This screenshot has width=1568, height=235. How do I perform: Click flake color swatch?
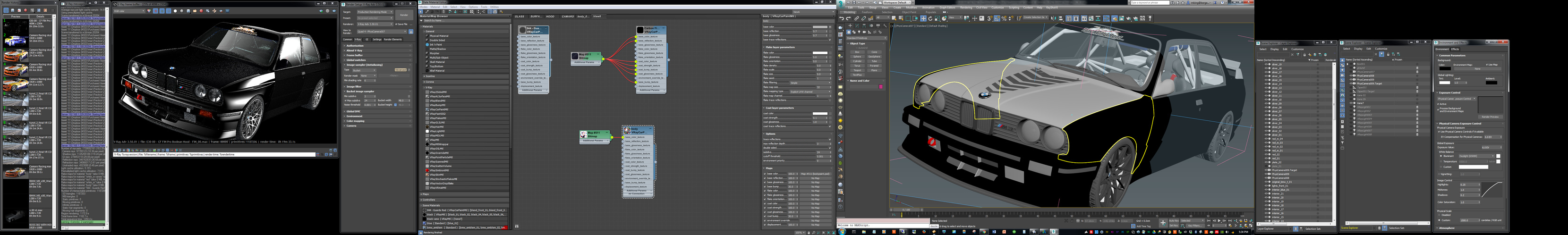820,53
